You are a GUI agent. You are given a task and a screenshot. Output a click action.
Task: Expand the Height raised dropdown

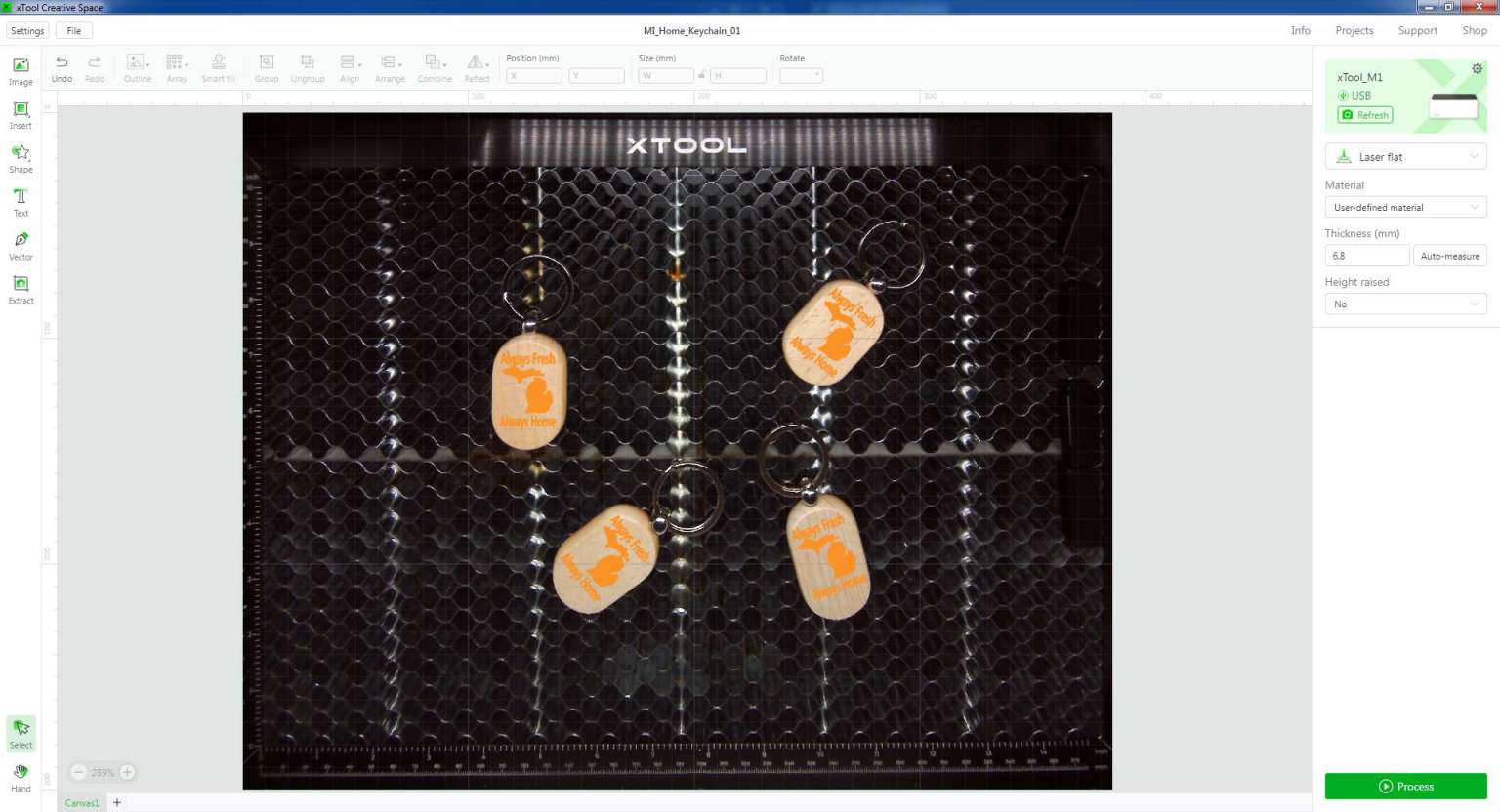(1405, 304)
